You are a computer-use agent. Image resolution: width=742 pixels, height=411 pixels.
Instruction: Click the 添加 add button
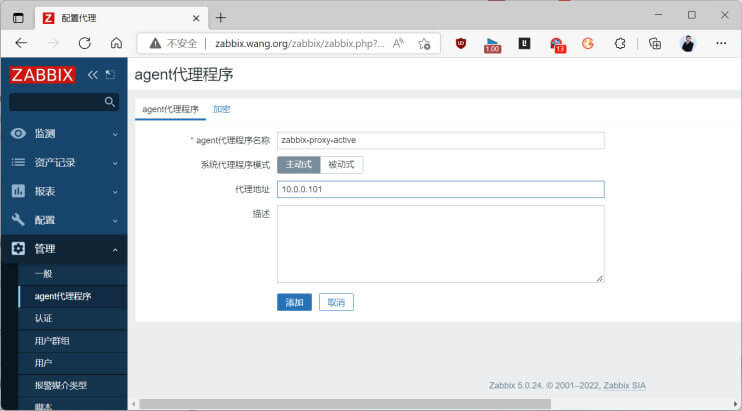pyautogui.click(x=294, y=302)
